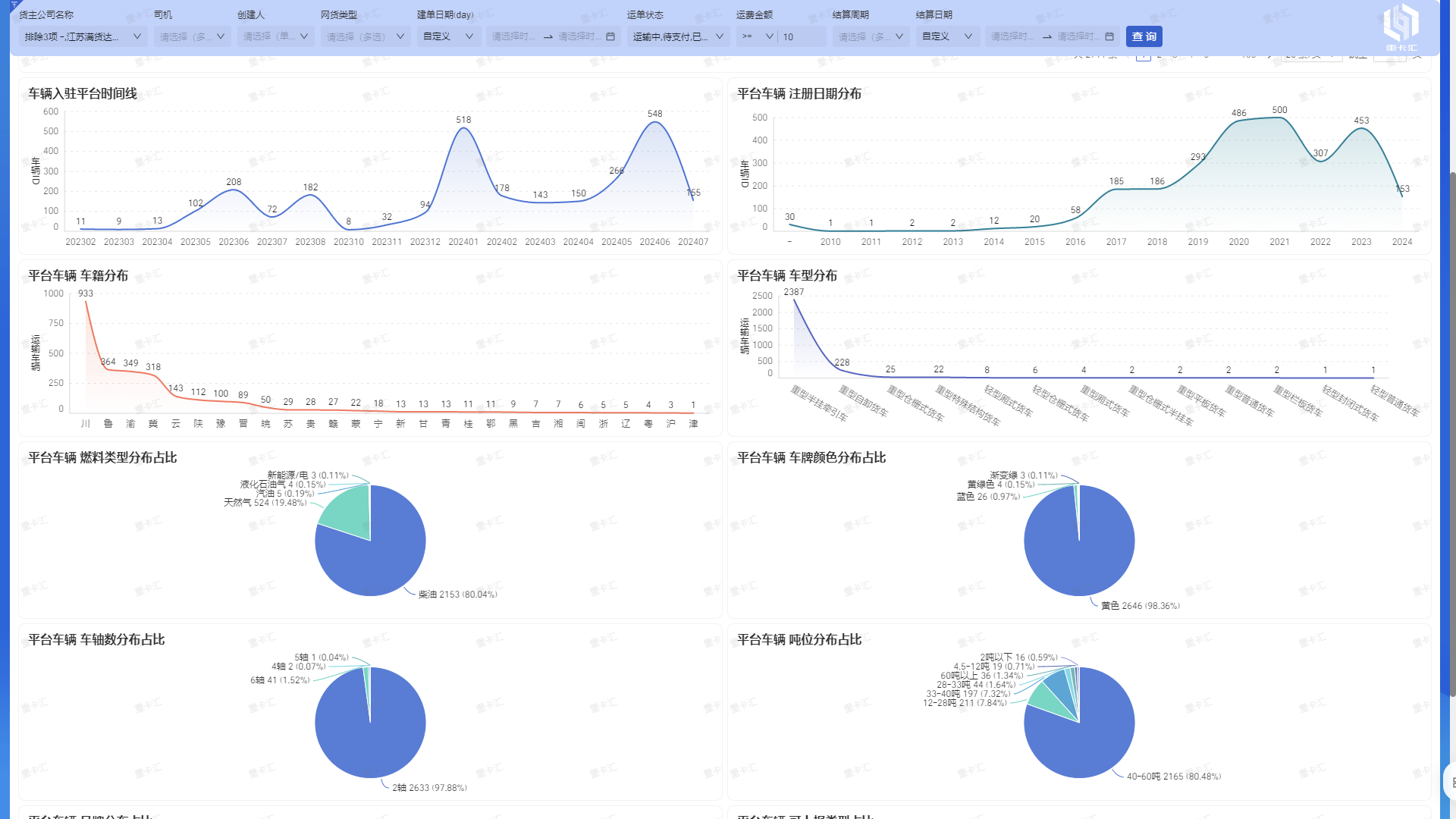This screenshot has height=819, width=1456.
Task: Click the 结算日期 end date field
Action: pos(1078,36)
